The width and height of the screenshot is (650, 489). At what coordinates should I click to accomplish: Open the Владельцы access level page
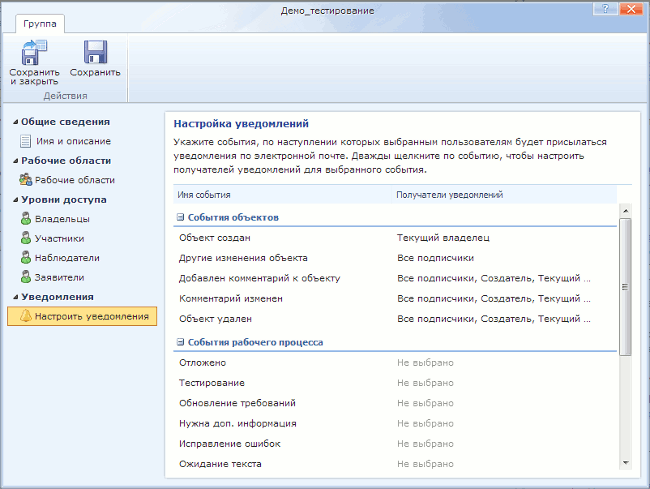62,219
